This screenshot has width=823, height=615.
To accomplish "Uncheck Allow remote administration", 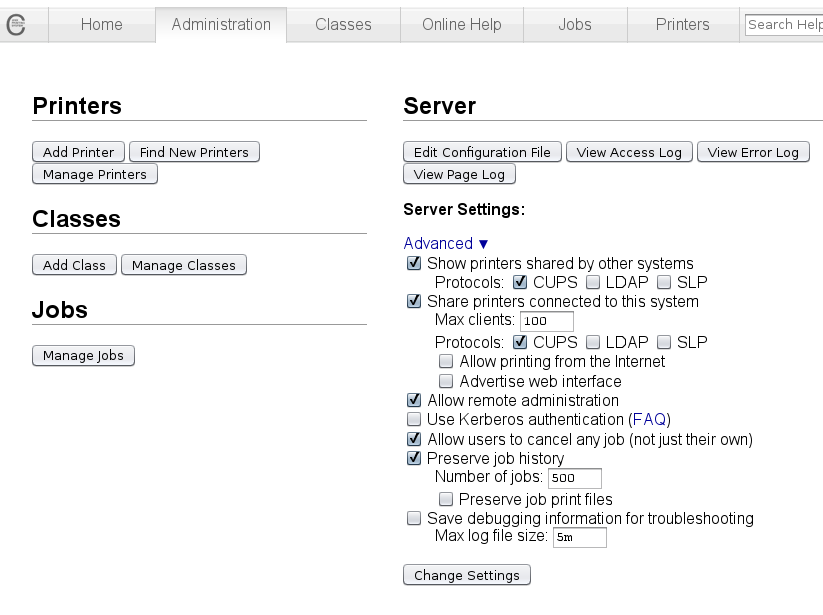I will coord(414,400).
